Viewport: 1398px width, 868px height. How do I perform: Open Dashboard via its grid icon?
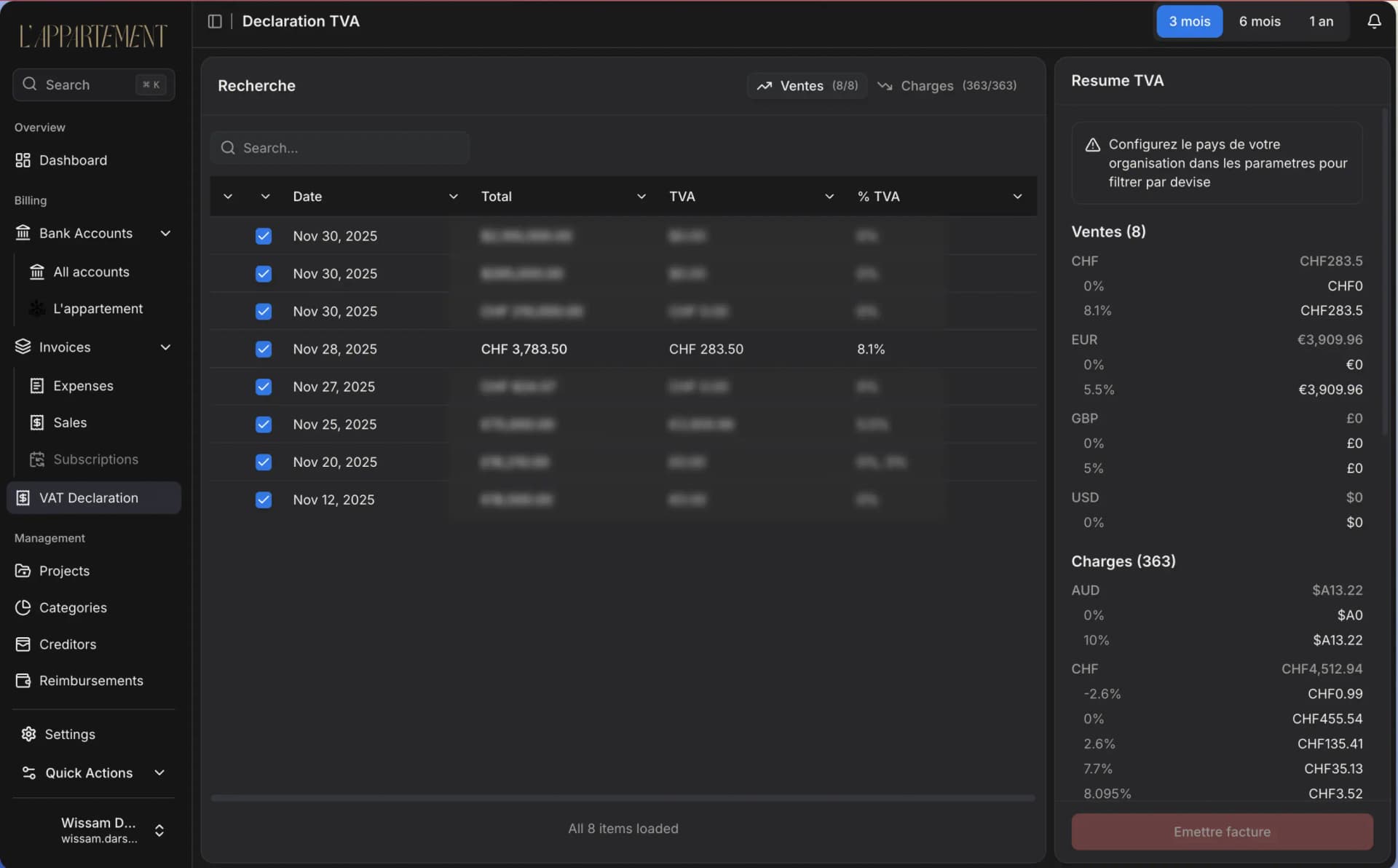coord(23,160)
